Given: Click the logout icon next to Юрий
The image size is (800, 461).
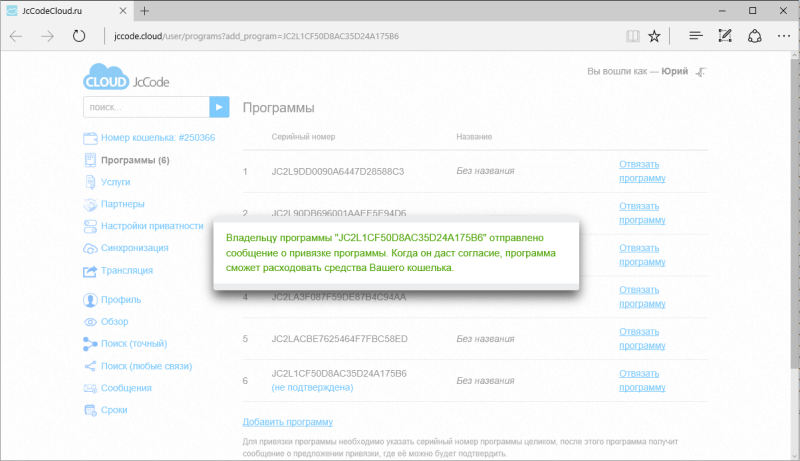Looking at the screenshot, I should (x=703, y=72).
